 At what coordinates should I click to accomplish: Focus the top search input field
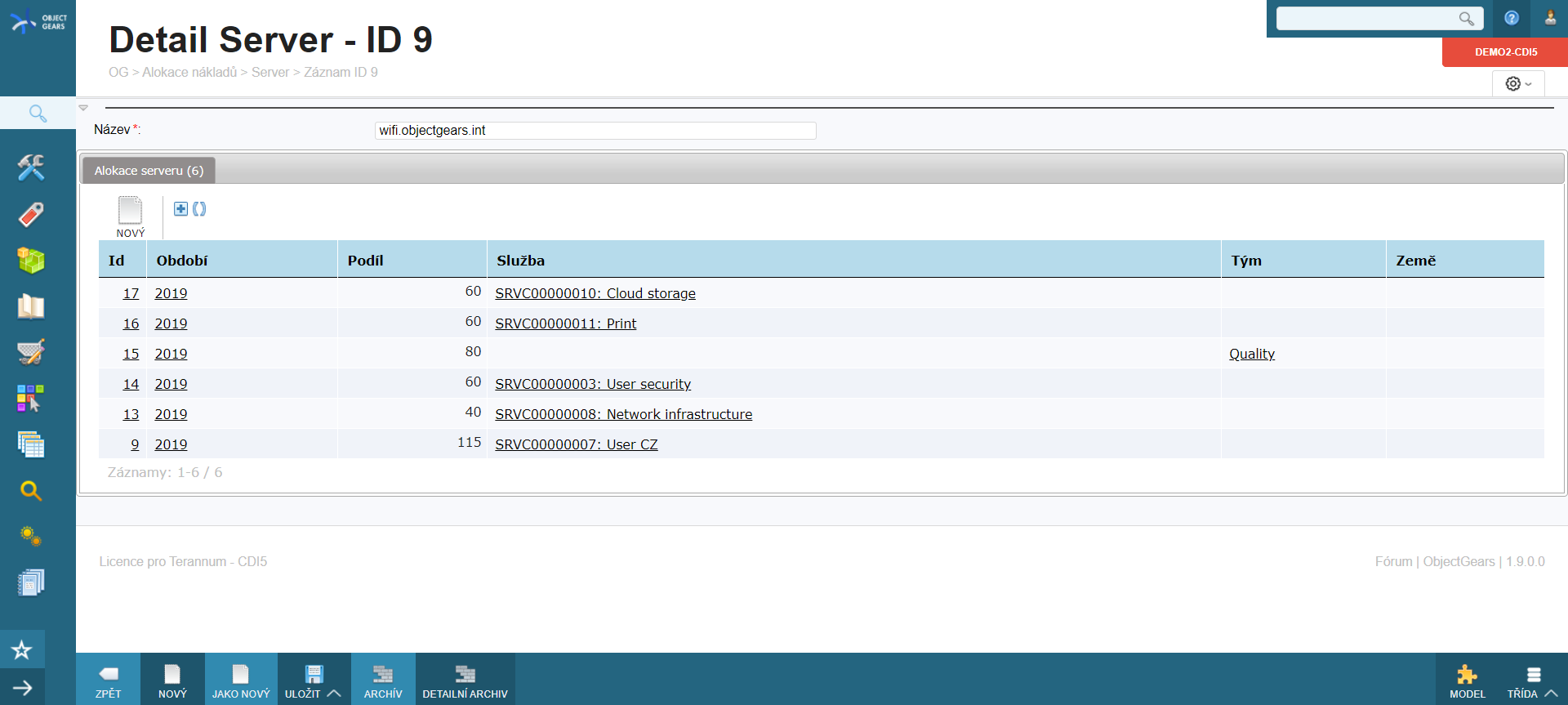1370,18
